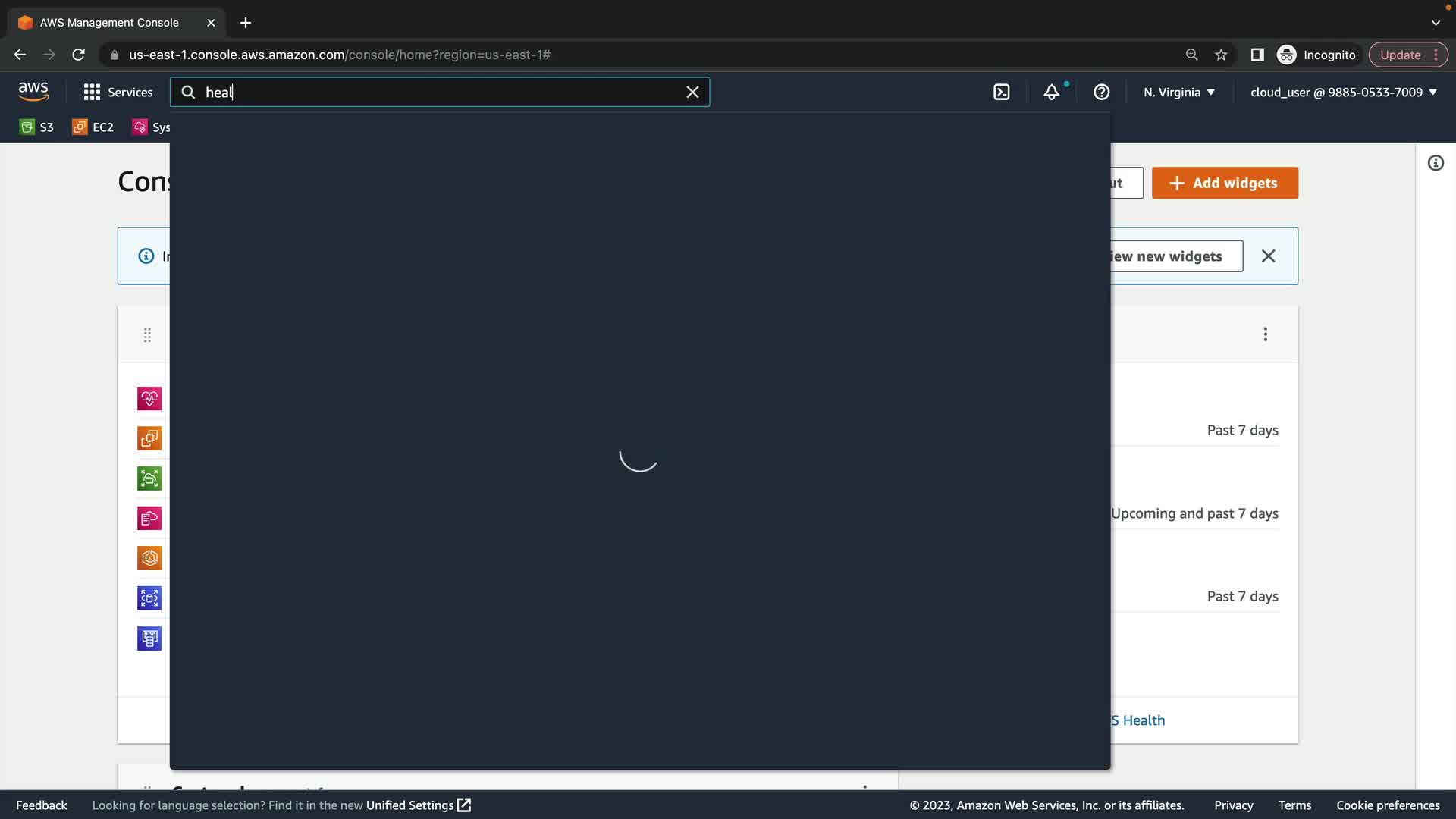Open the Feedback link in footer
The image size is (1456, 819).
pyautogui.click(x=42, y=805)
